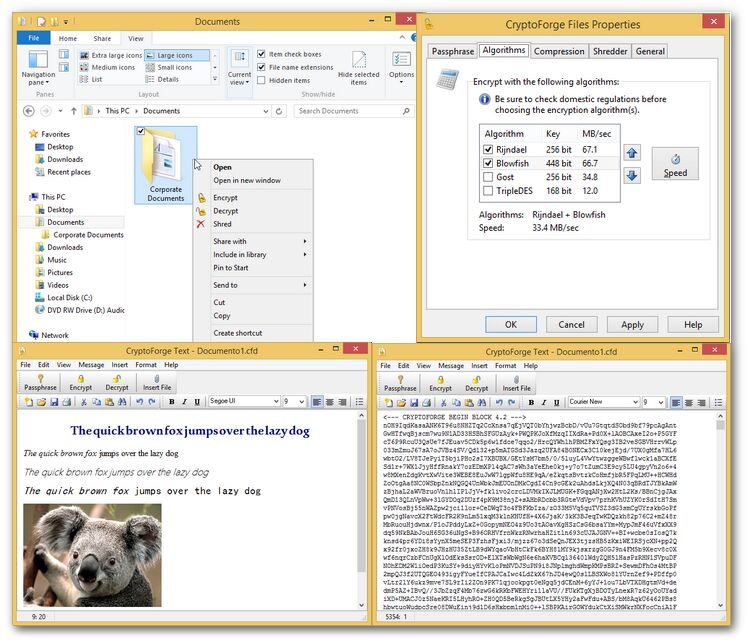This screenshot has height=644, width=749.
Task: Click Undo arrow in left Text window
Action: click(139, 402)
